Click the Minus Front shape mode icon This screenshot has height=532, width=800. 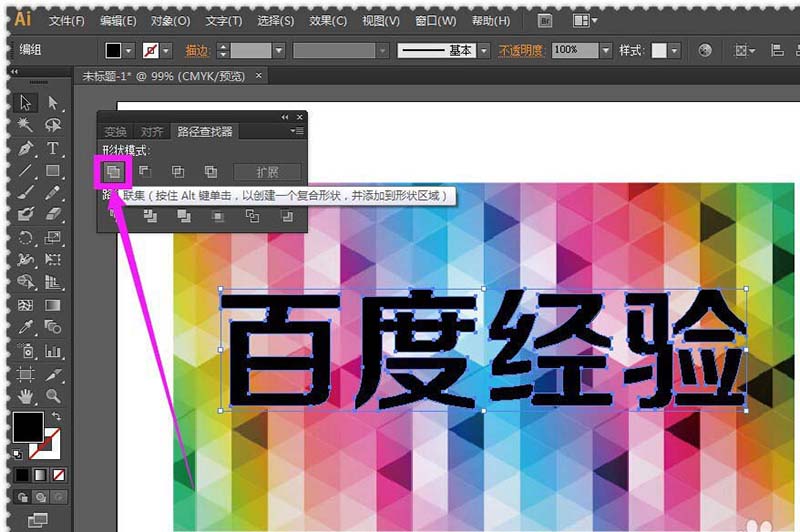pos(145,172)
